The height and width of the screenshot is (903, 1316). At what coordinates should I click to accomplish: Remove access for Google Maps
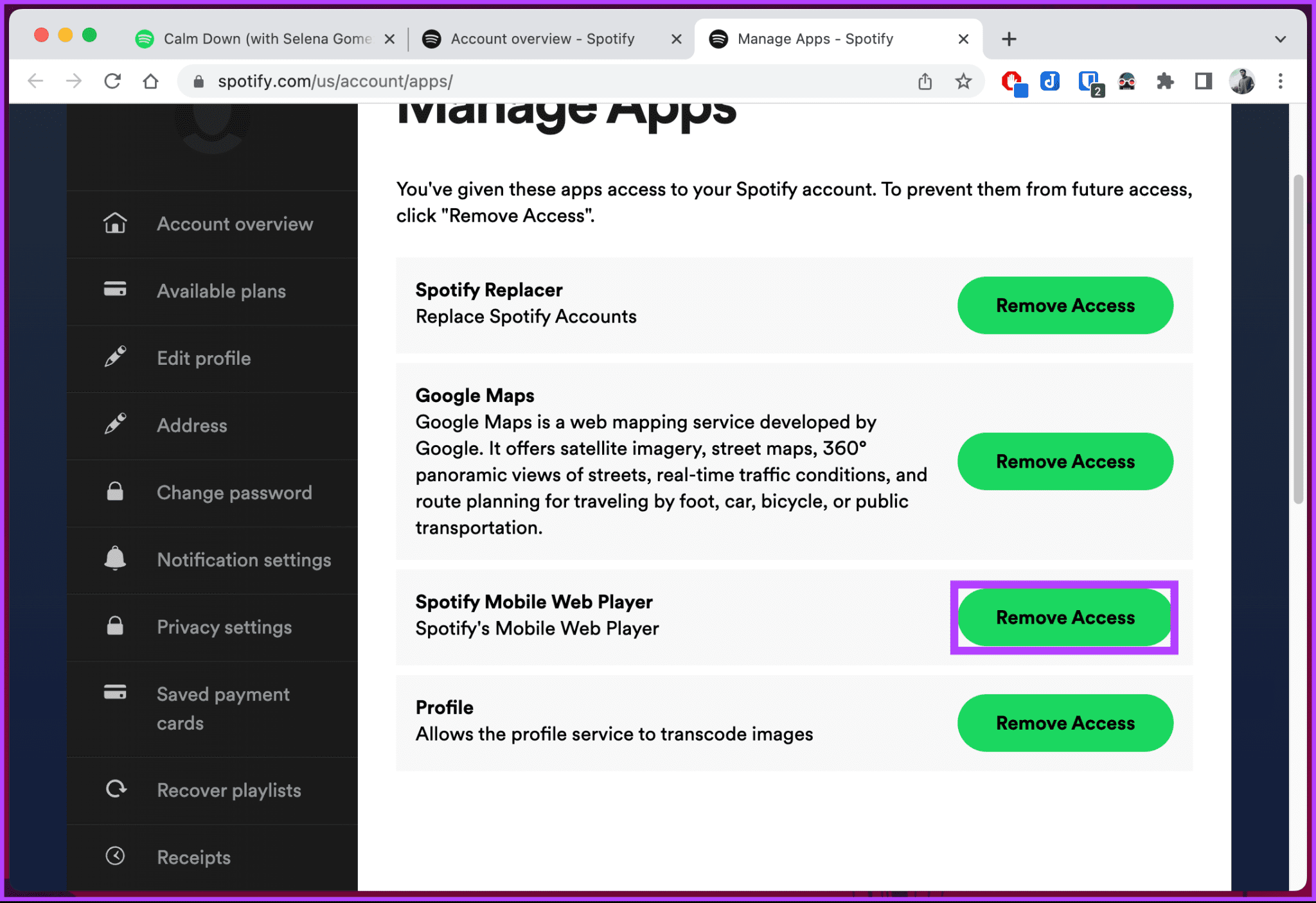(x=1065, y=461)
